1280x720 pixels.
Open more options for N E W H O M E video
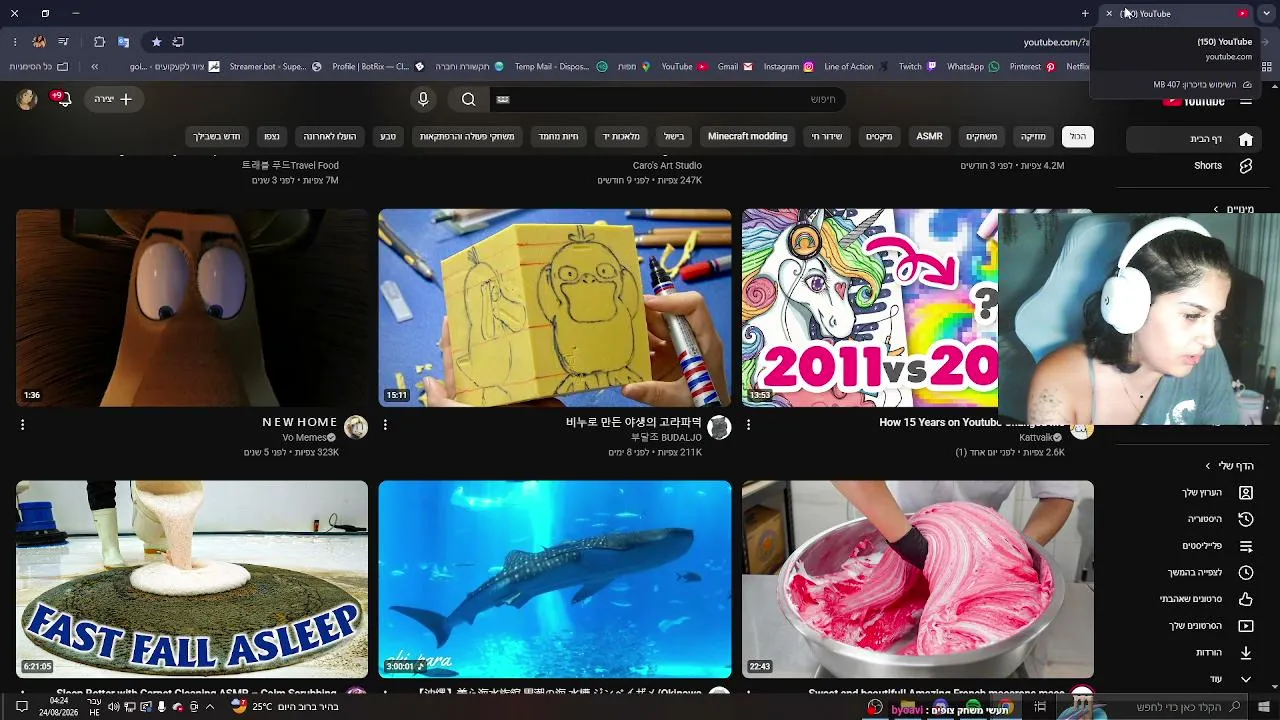(x=22, y=425)
